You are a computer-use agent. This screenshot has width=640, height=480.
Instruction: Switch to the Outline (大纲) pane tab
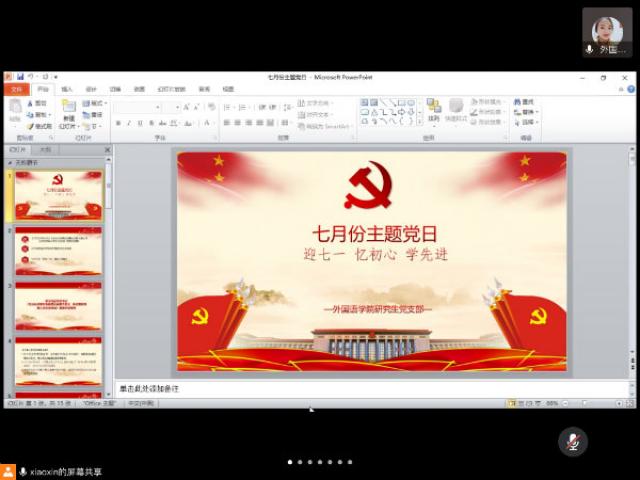(x=45, y=149)
